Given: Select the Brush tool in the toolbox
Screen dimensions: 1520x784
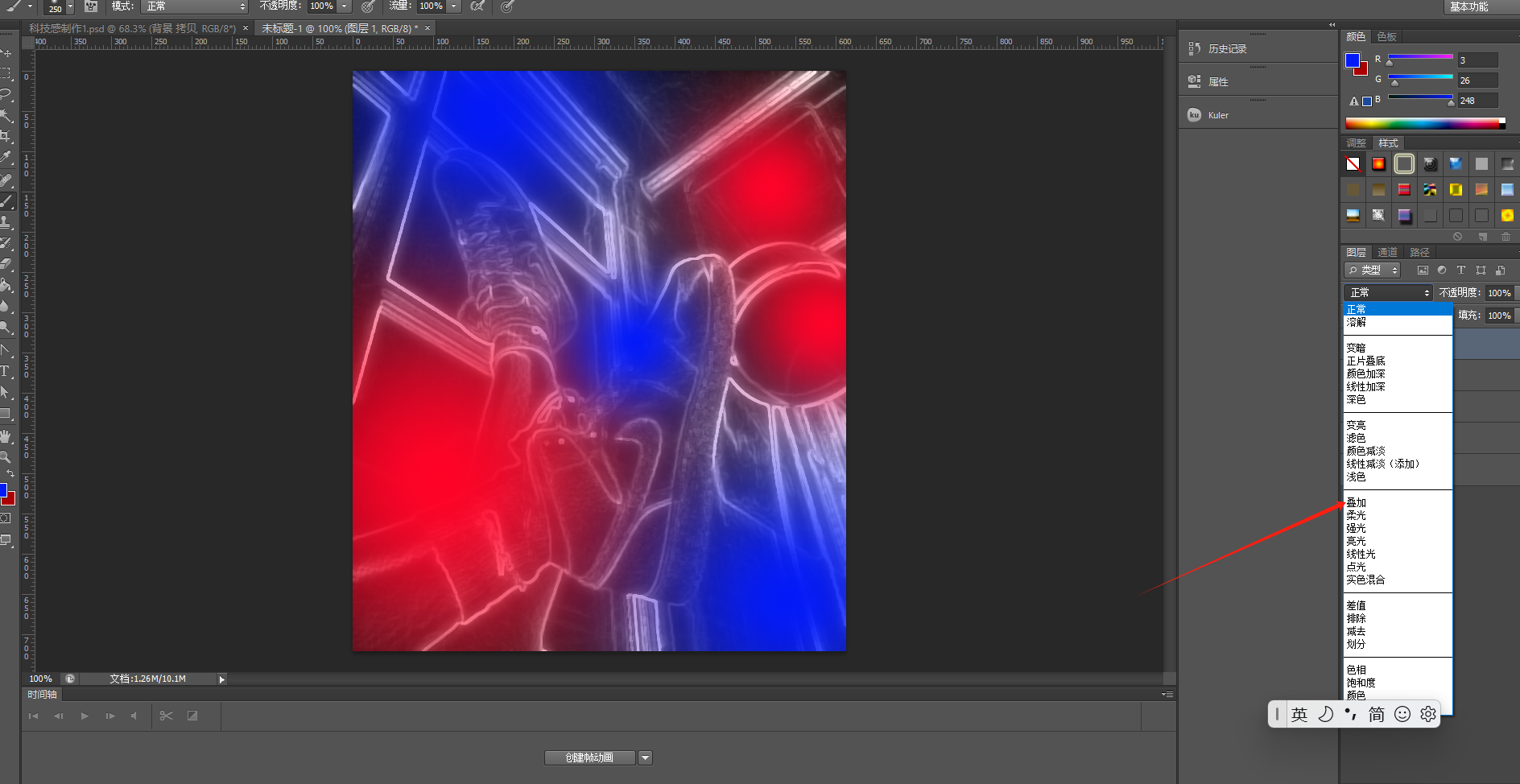Looking at the screenshot, I should click(6, 201).
